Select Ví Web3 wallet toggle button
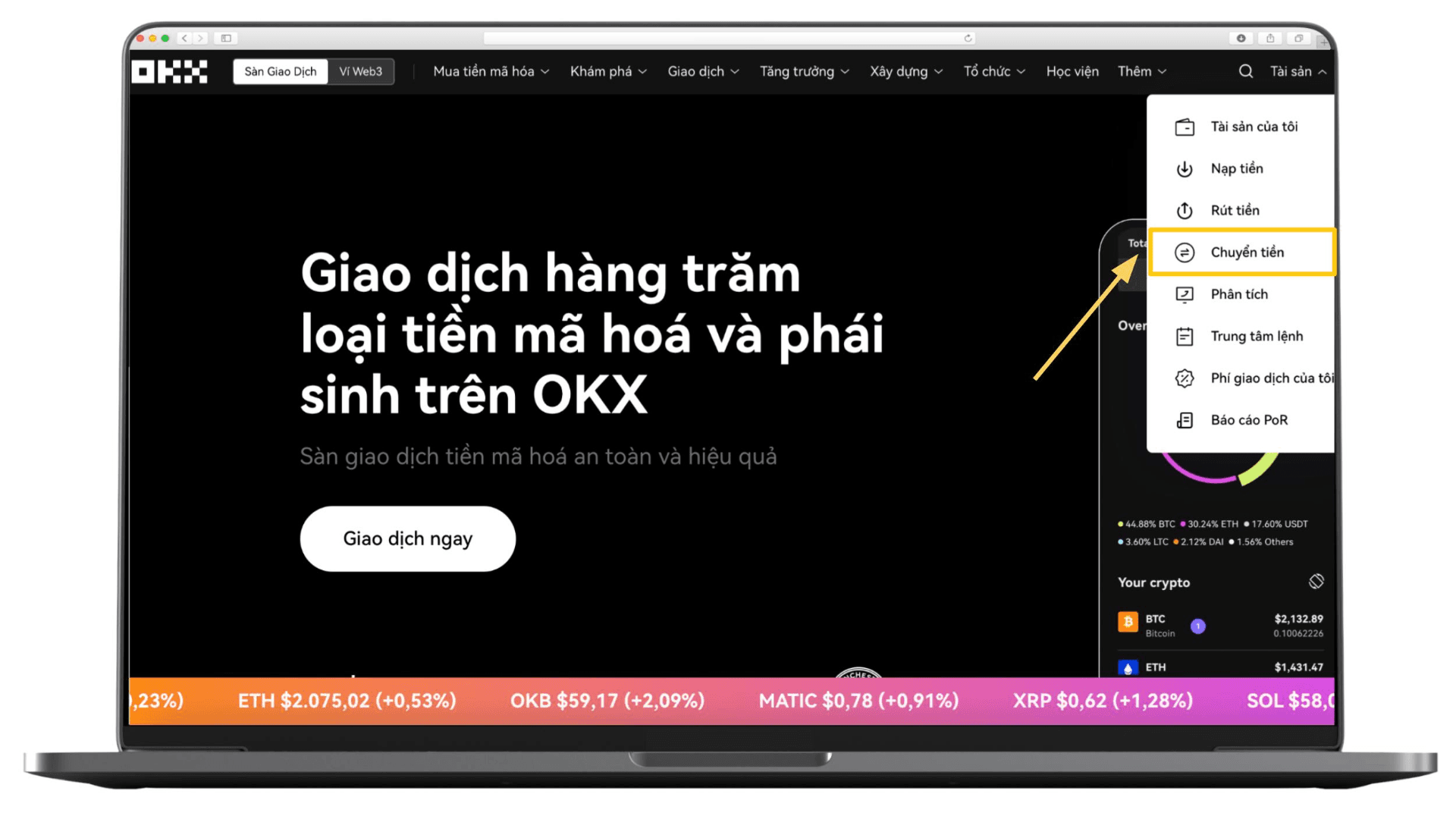 [x=360, y=71]
